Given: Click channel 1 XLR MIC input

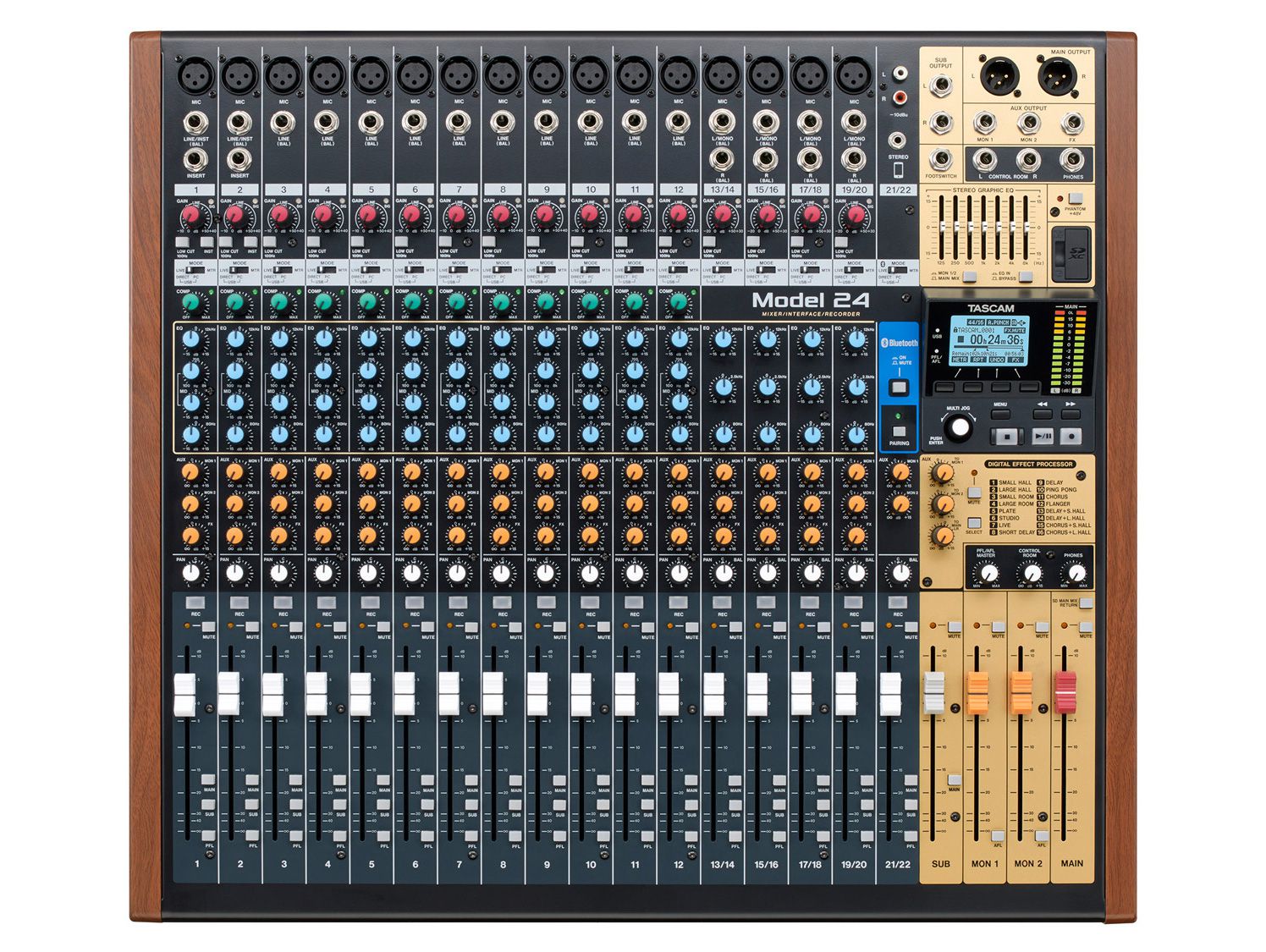Looking at the screenshot, I should pos(195,74).
